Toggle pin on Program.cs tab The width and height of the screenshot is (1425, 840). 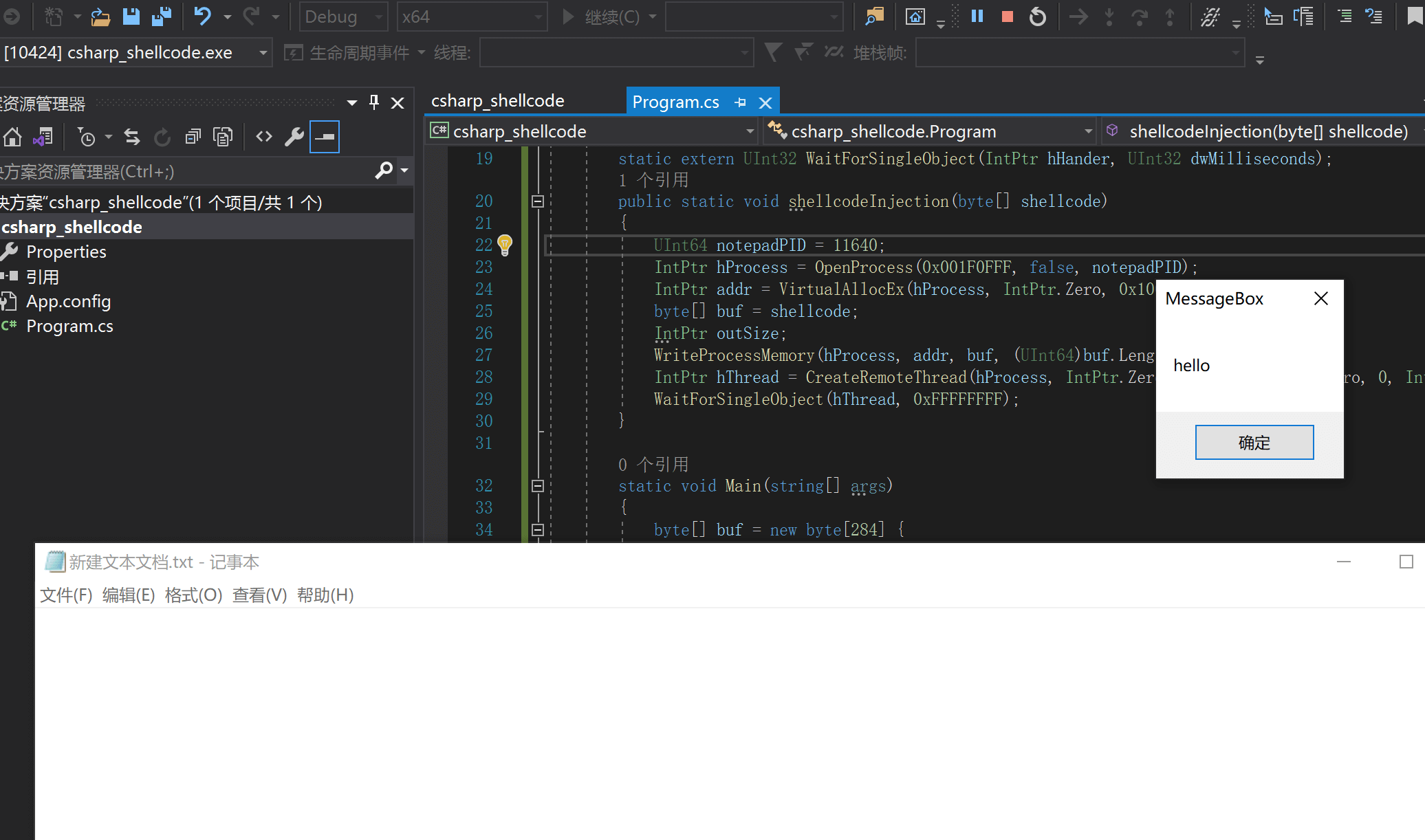tap(740, 102)
